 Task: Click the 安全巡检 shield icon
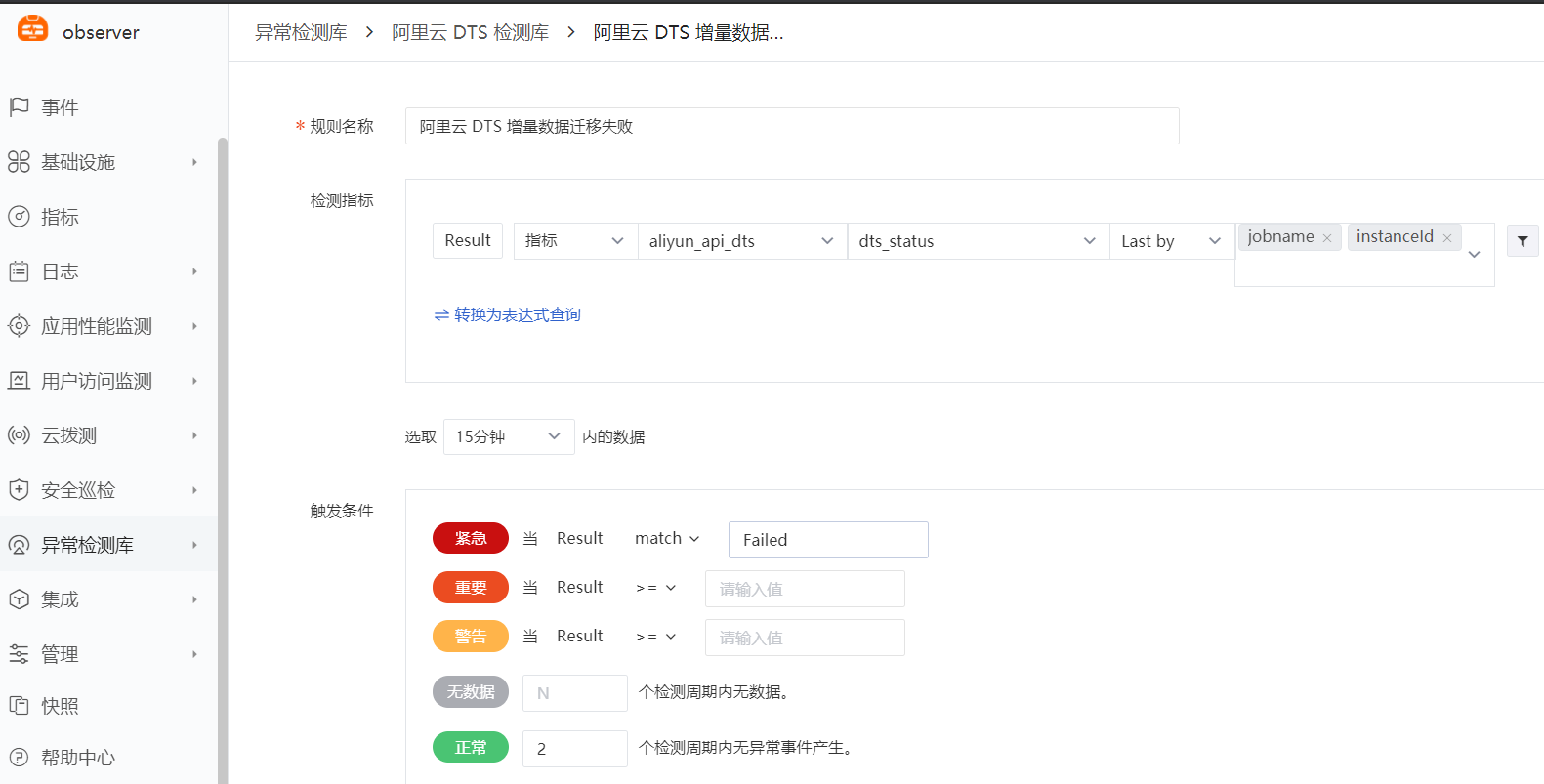tap(19, 490)
